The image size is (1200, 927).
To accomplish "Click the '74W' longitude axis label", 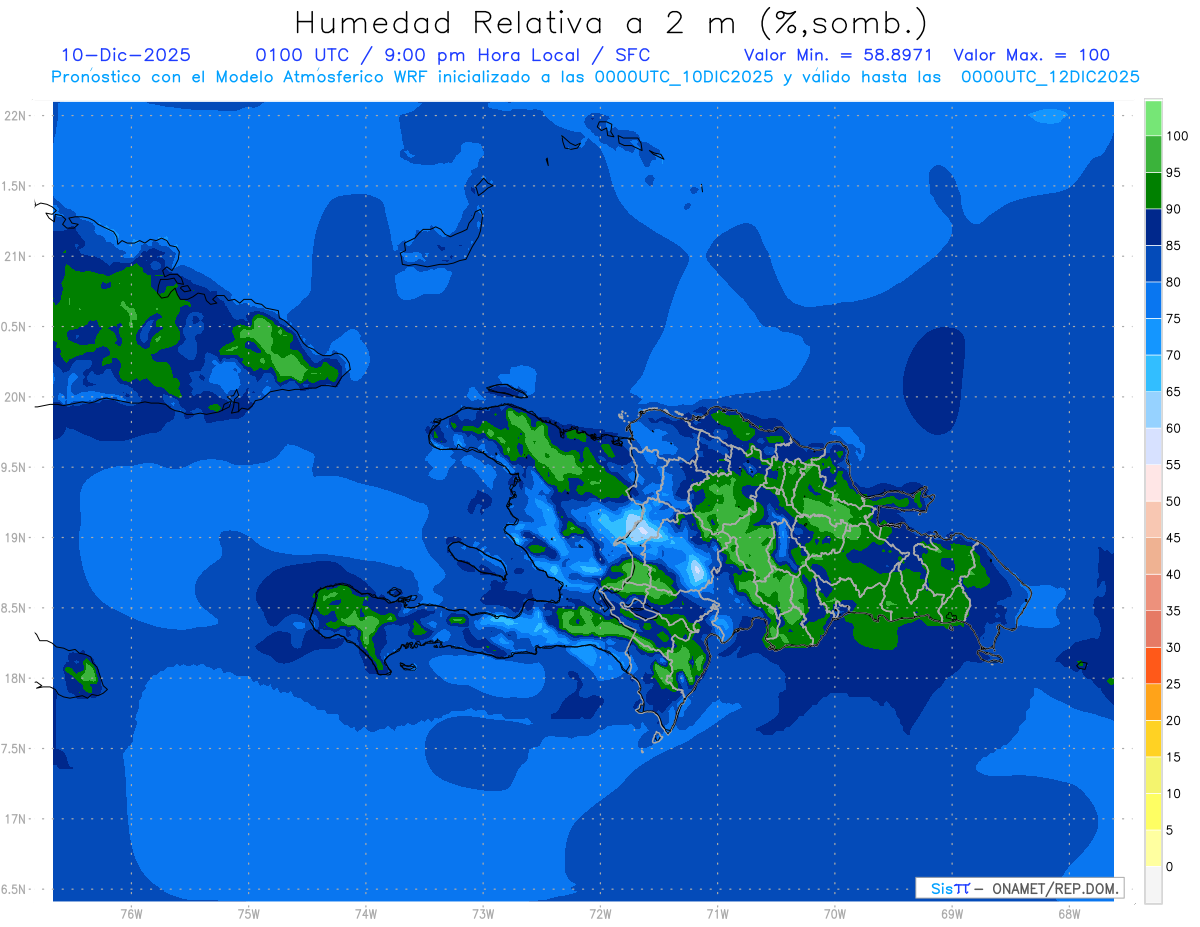I will point(366,914).
